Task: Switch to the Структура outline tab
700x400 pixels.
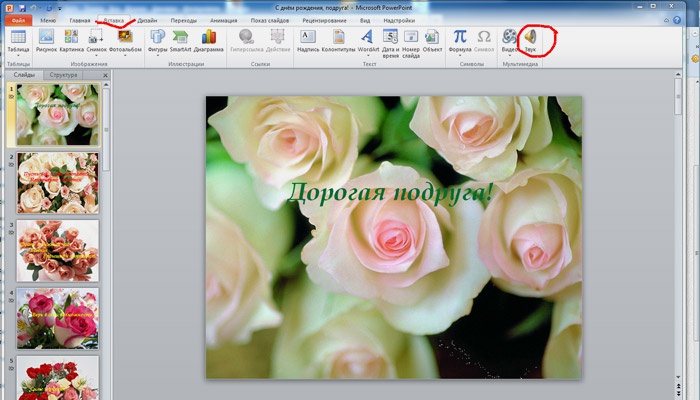Action: coord(62,75)
